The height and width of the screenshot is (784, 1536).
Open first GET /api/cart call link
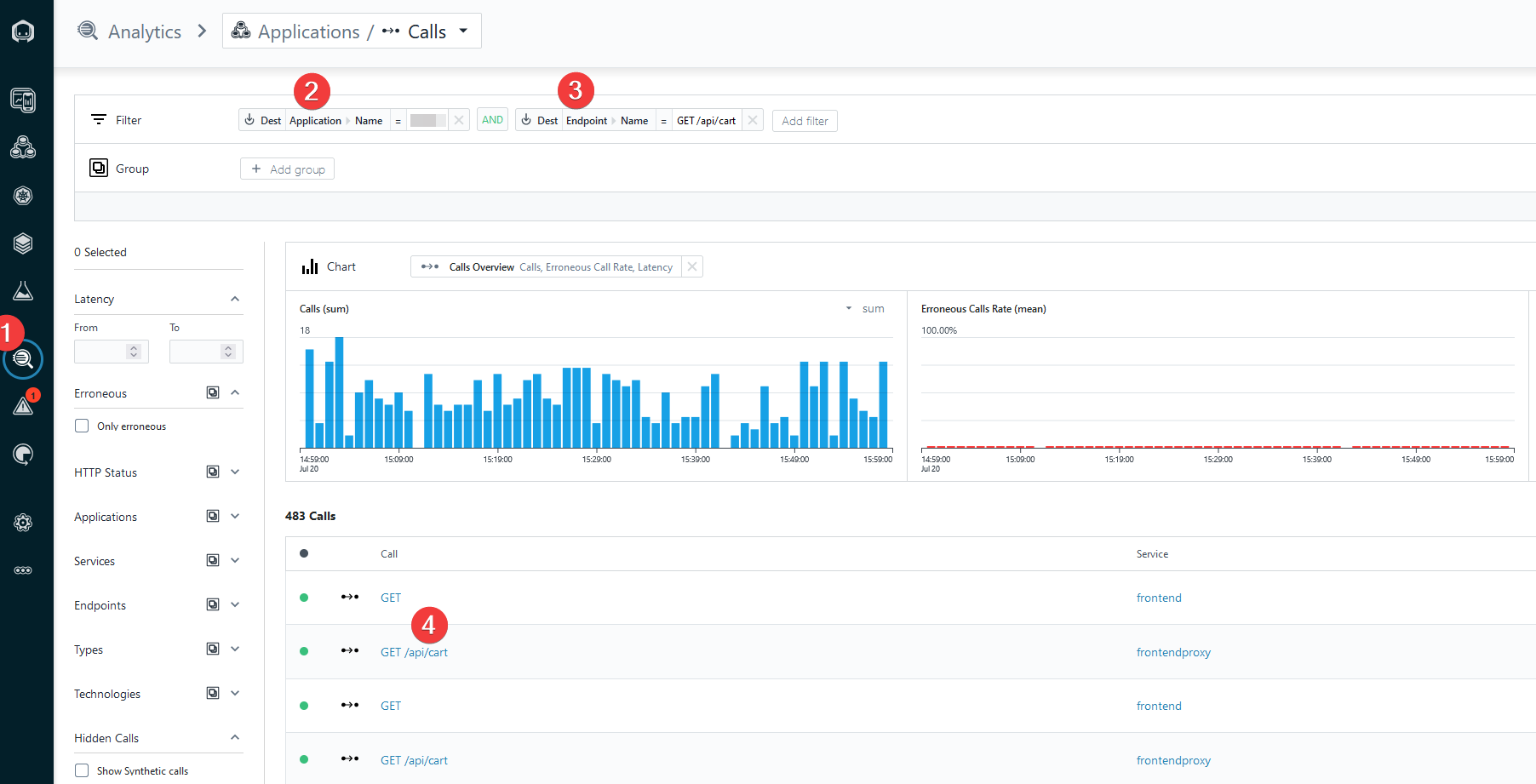click(414, 652)
